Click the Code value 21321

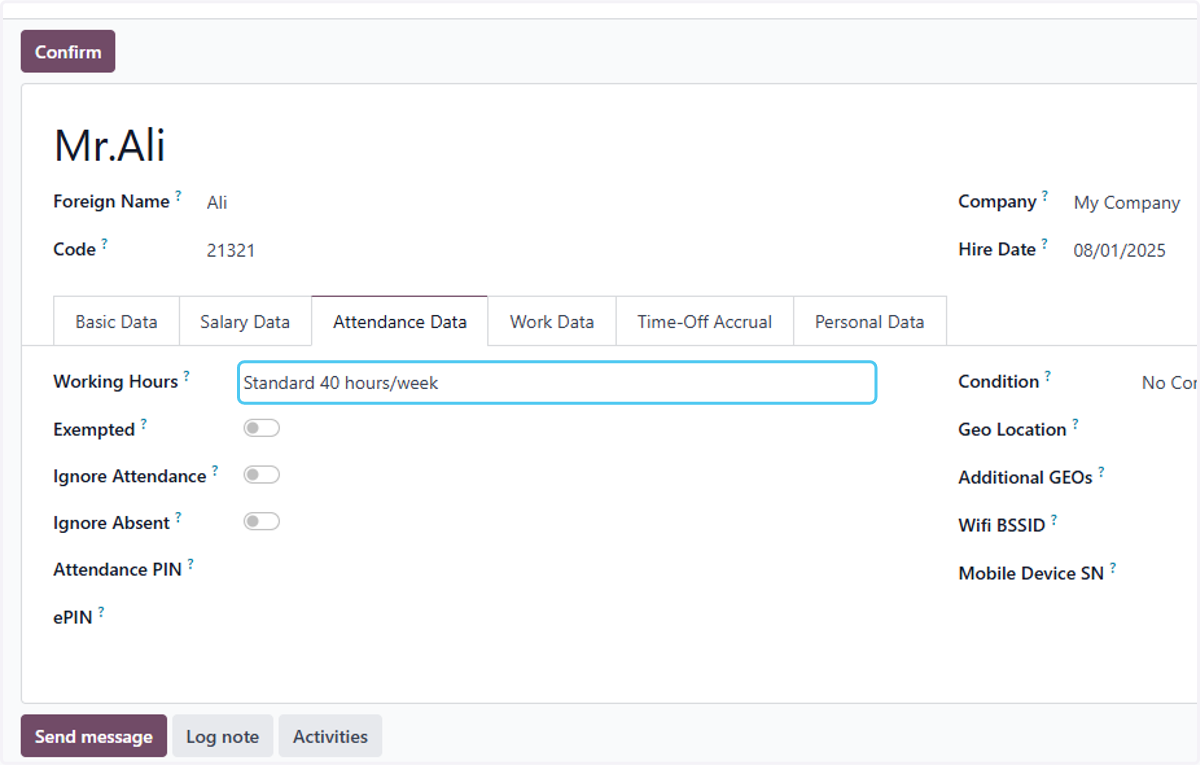[x=231, y=250]
